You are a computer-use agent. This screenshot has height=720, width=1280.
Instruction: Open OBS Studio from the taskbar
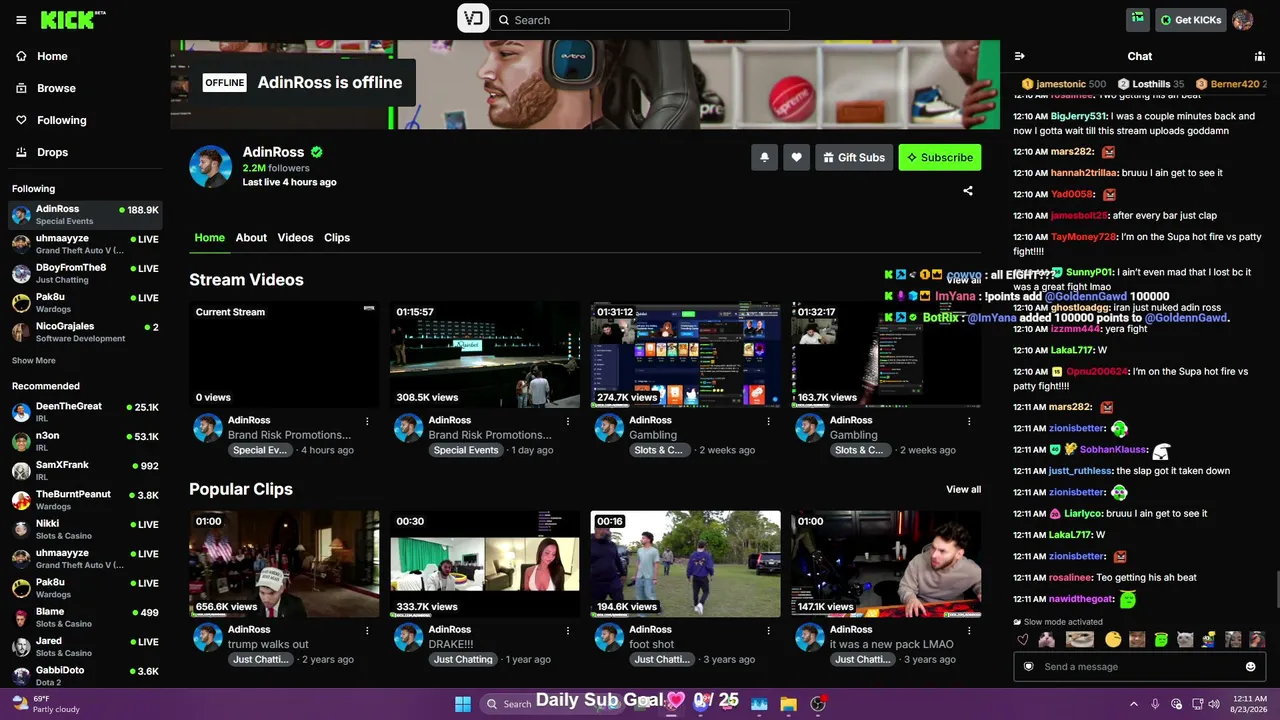pos(818,704)
